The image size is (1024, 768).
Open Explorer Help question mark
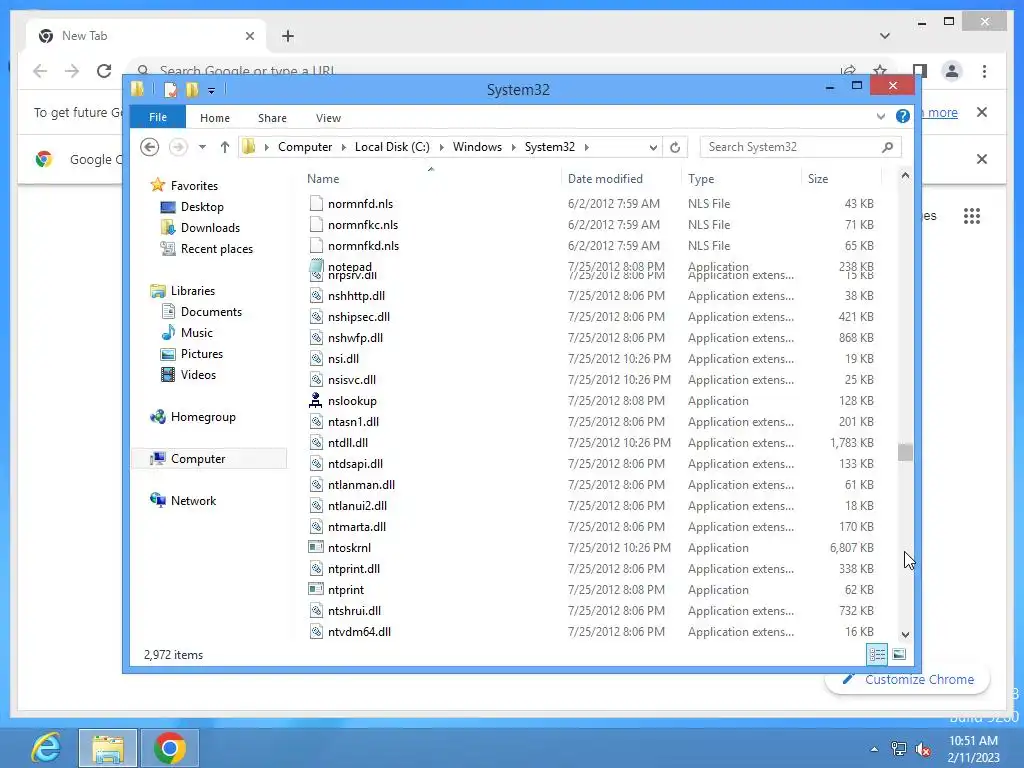[x=903, y=116]
